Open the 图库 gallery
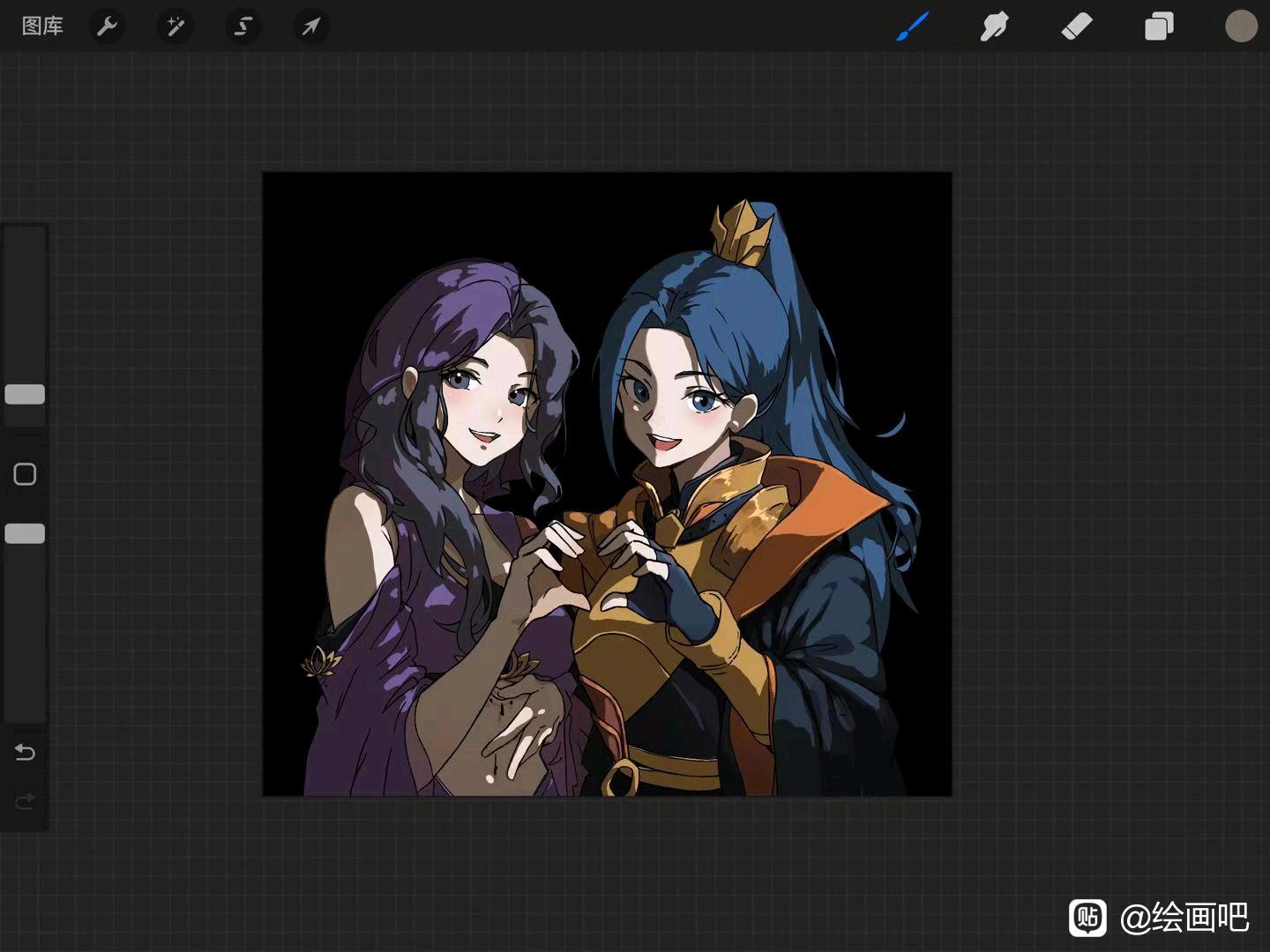1270x952 pixels. tap(42, 26)
